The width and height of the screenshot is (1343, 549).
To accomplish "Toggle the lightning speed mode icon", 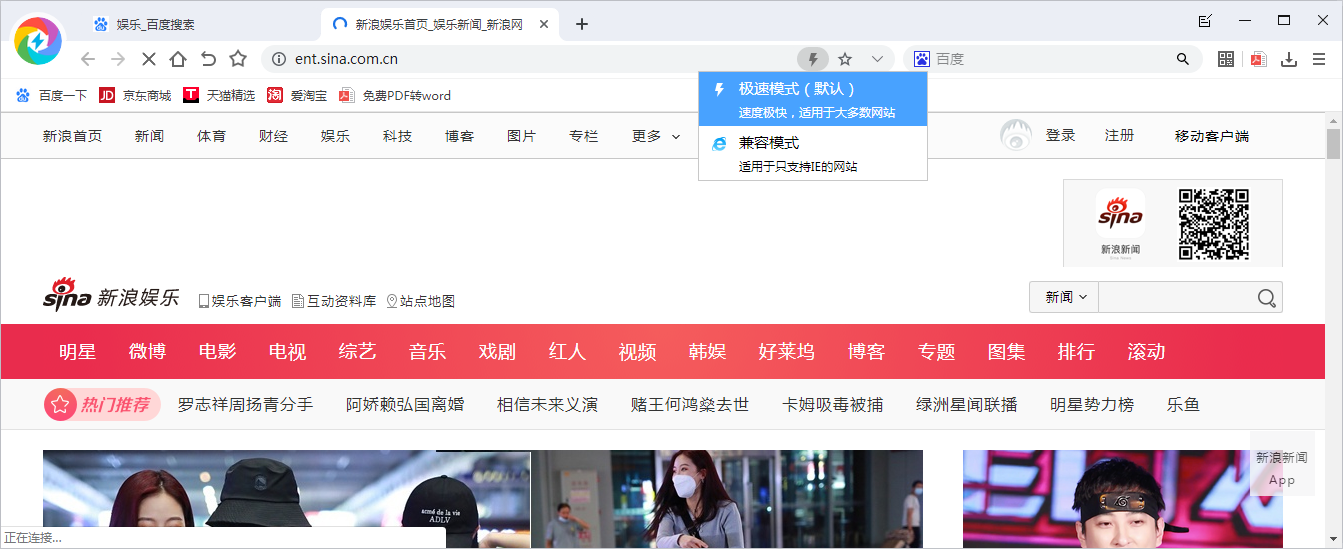I will click(x=813, y=59).
